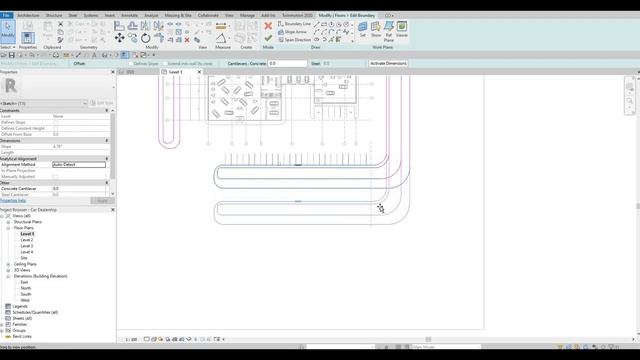Select the Boundary Line tool
Screen dimensions: 640x360
(x=294, y=24)
